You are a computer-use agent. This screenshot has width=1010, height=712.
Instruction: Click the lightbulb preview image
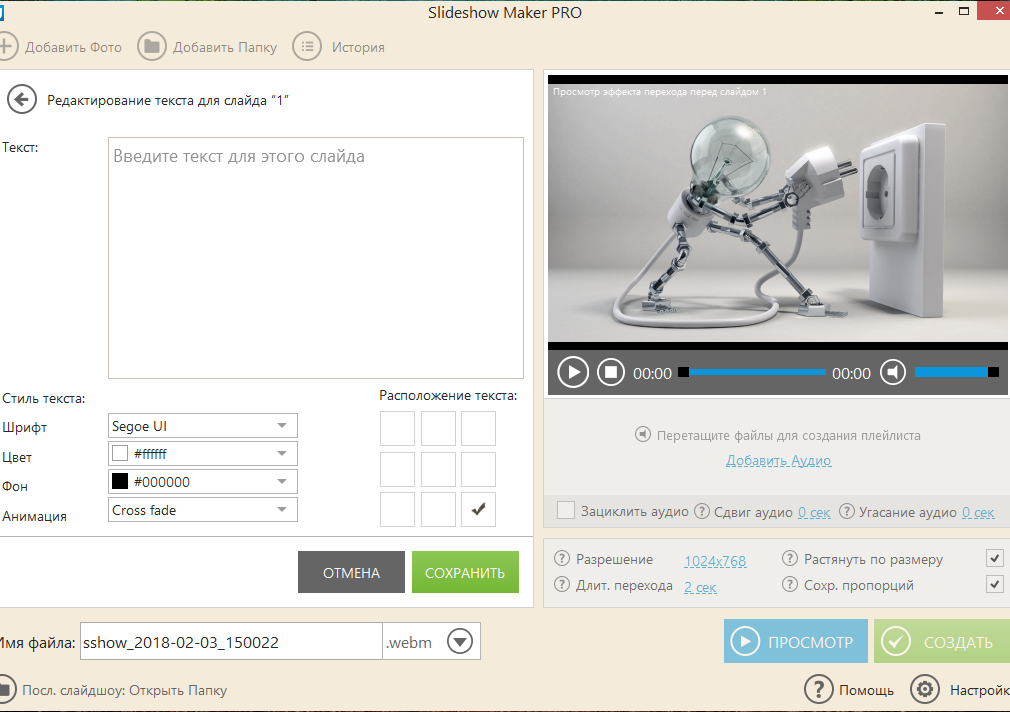pos(777,213)
